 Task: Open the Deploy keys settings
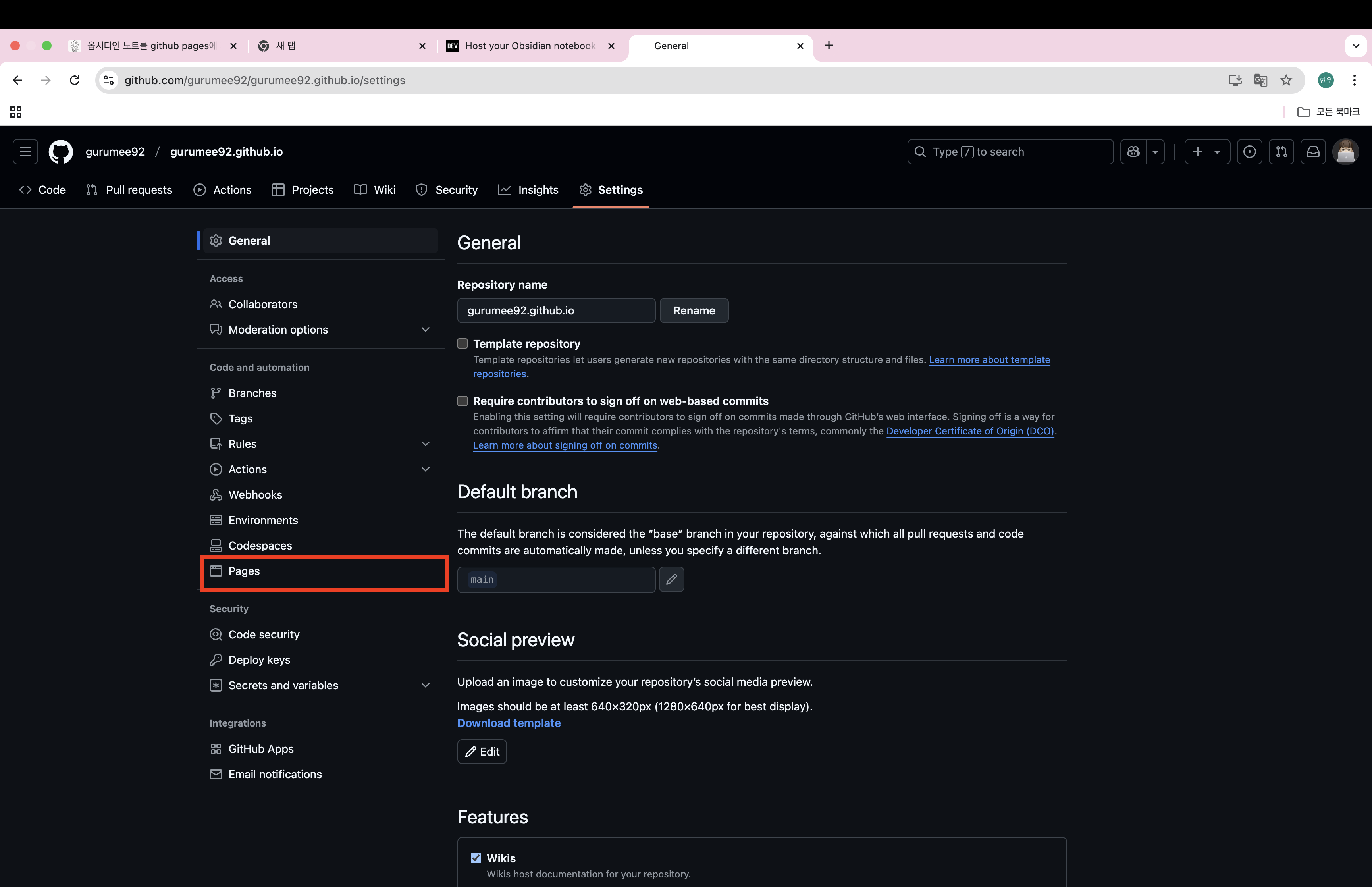(320, 660)
